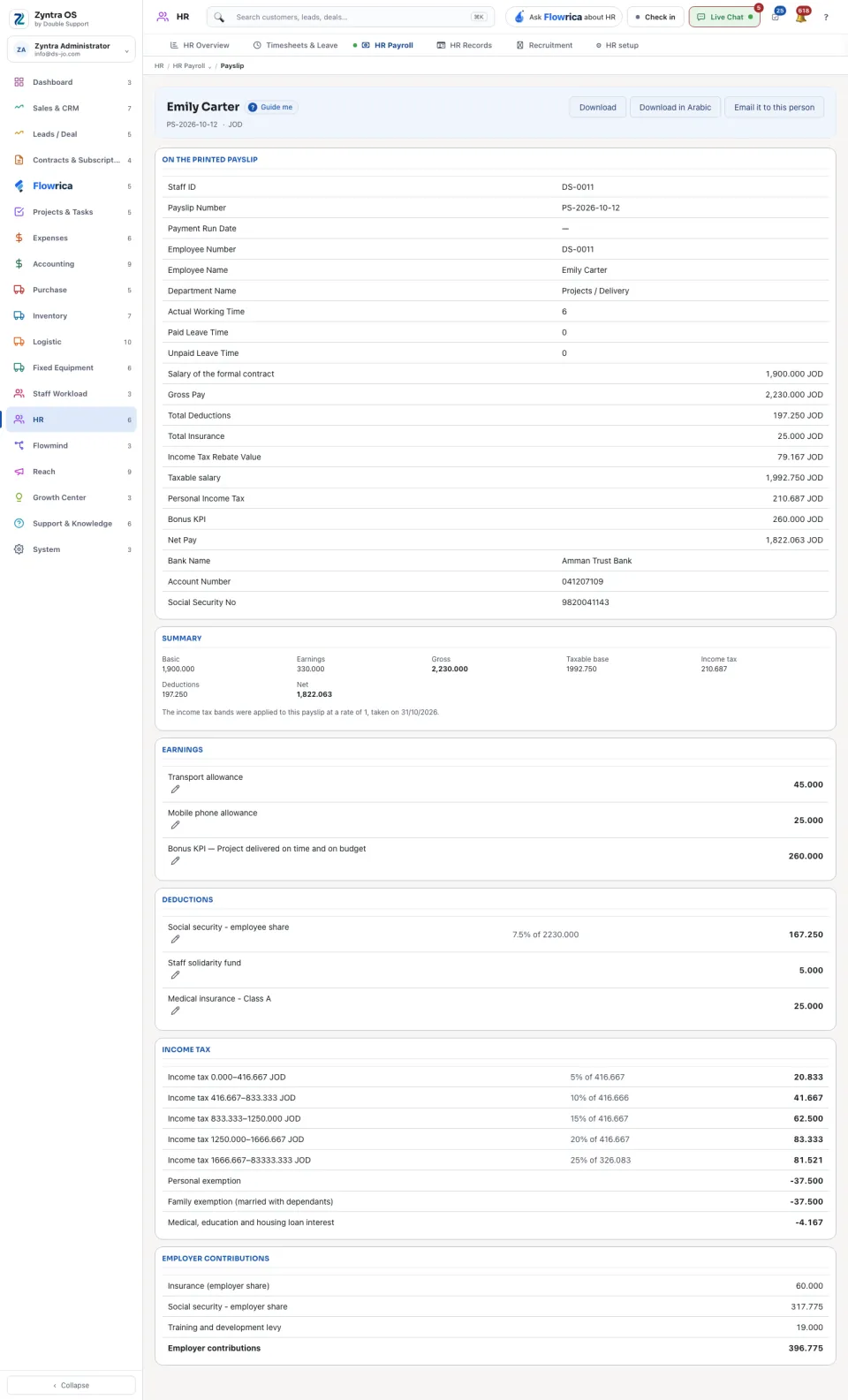848x1400 pixels.
Task: Edit Mobile phone allowance pencil icon
Action: 175,825
